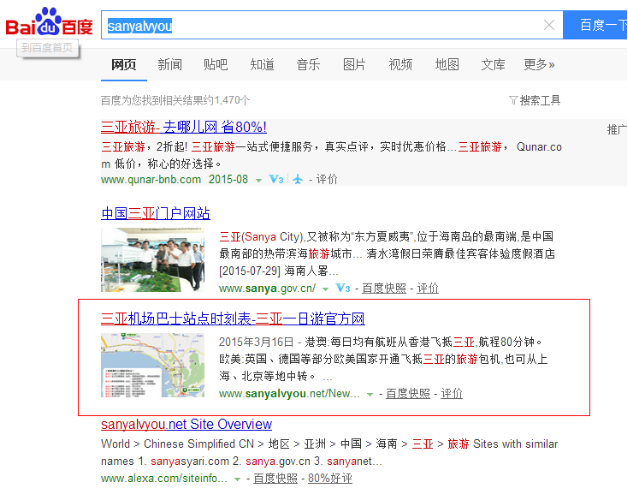Image resolution: width=628 pixels, height=494 pixels.
Task: Open the 地图 tab
Action: point(447,65)
